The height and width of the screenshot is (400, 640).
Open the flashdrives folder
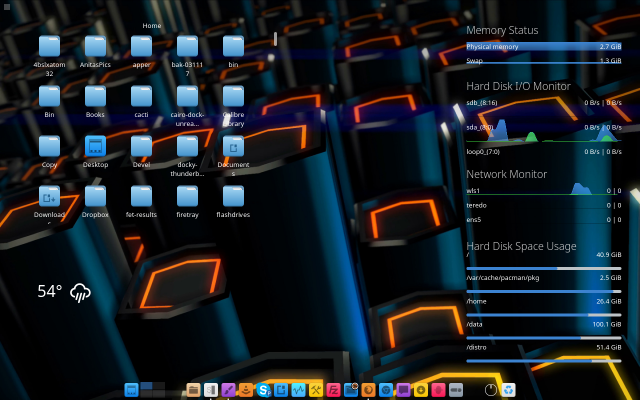click(x=233, y=197)
